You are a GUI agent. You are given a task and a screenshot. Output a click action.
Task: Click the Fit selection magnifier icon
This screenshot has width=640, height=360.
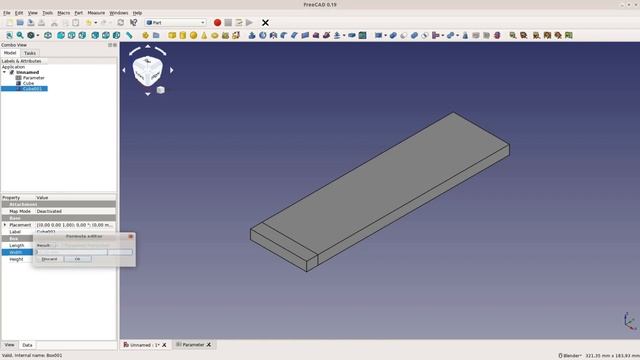click(20, 36)
